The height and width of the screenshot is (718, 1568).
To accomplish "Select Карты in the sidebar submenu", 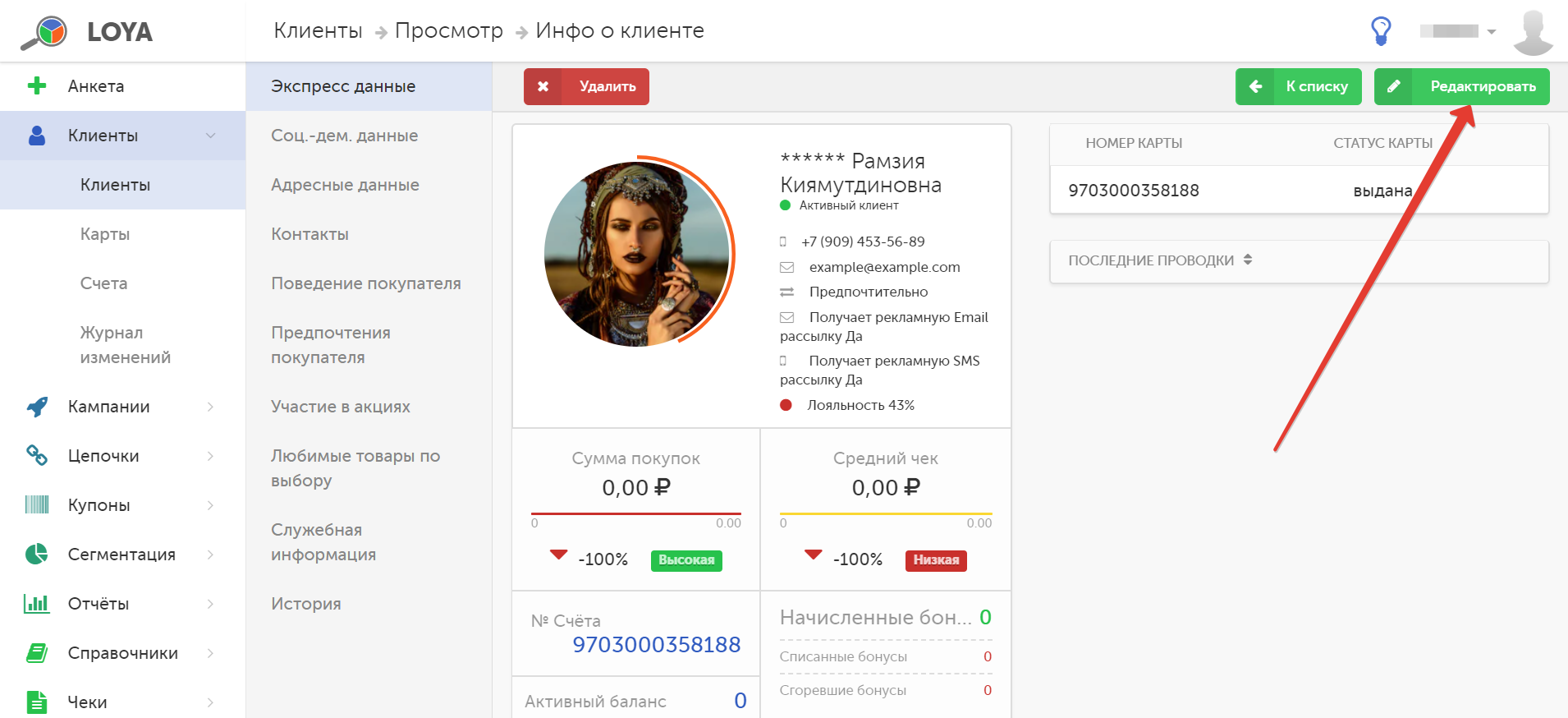I will tap(122, 234).
